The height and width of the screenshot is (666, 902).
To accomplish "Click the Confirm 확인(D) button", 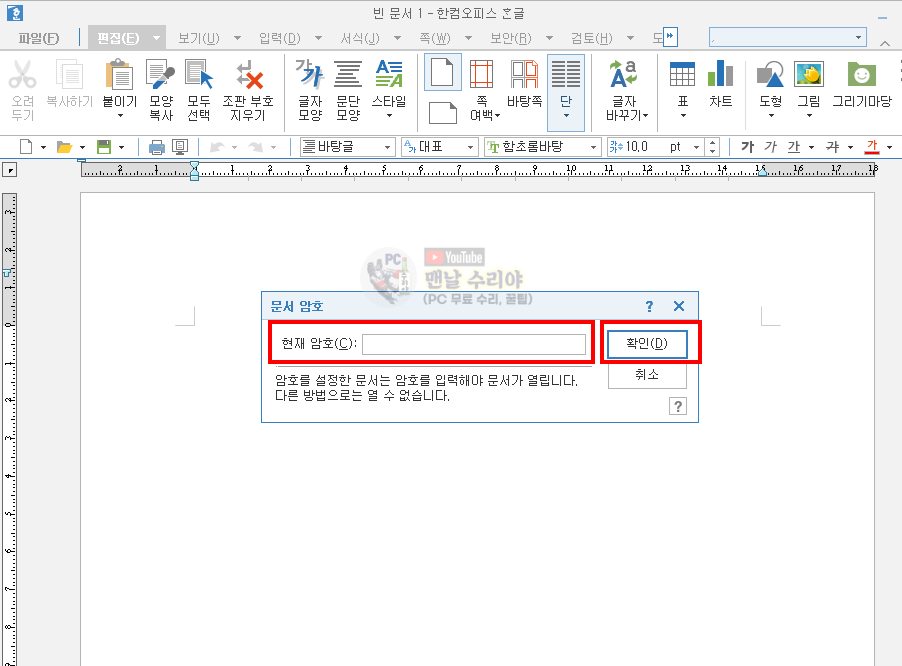I will point(647,344).
